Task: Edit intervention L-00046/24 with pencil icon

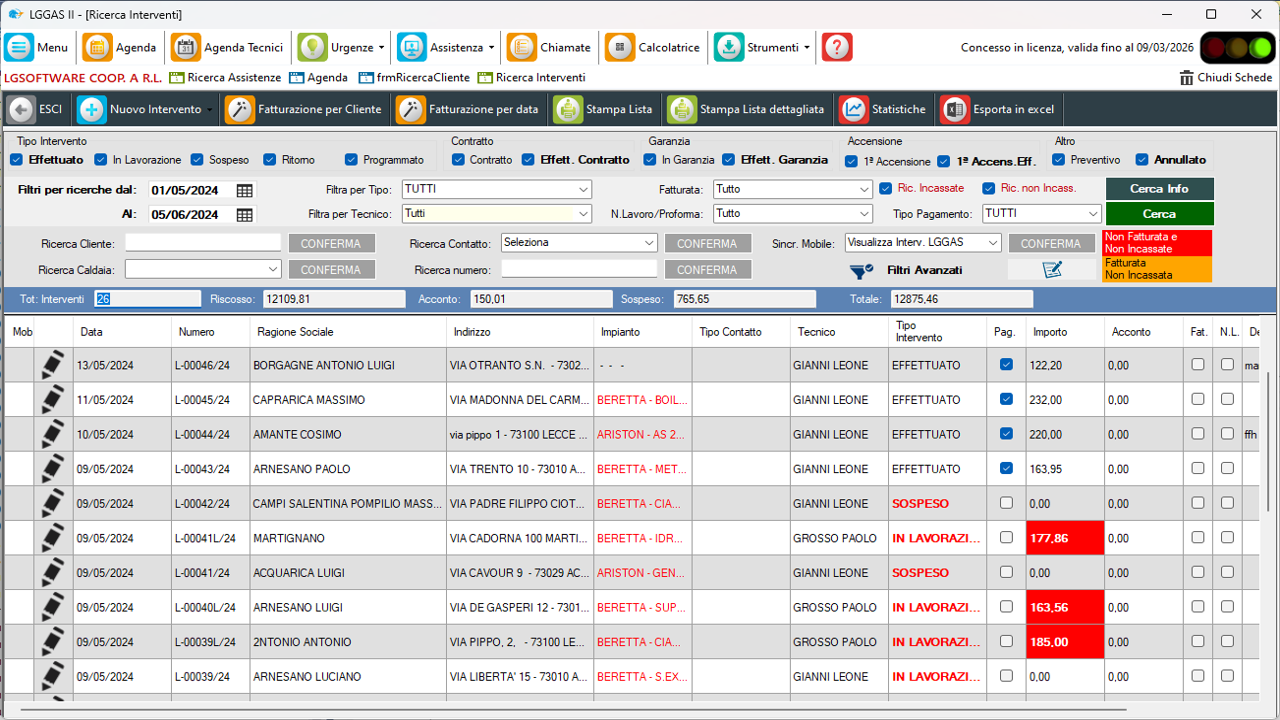Action: [53, 365]
